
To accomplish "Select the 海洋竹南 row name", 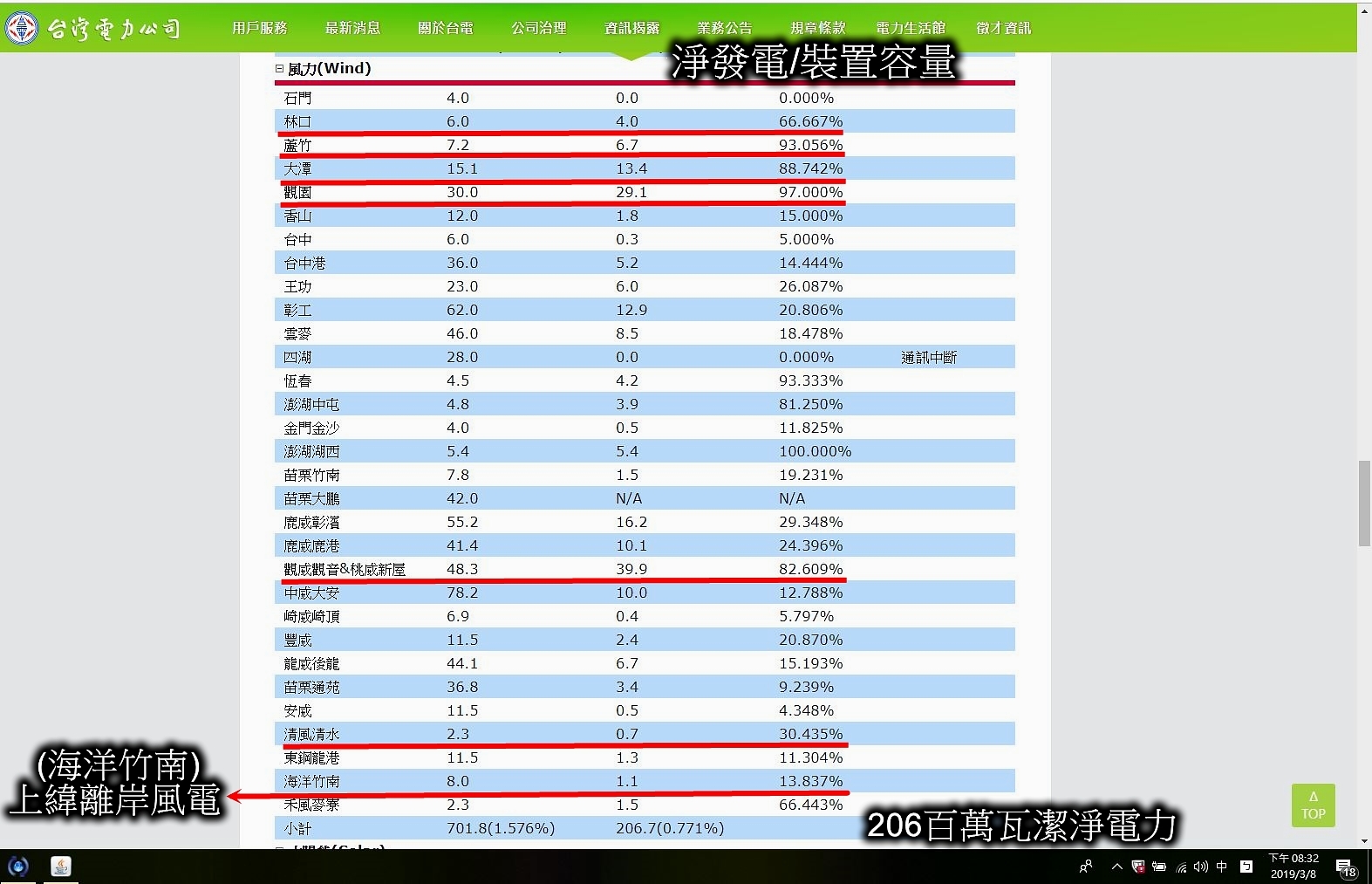I will pyautogui.click(x=311, y=781).
